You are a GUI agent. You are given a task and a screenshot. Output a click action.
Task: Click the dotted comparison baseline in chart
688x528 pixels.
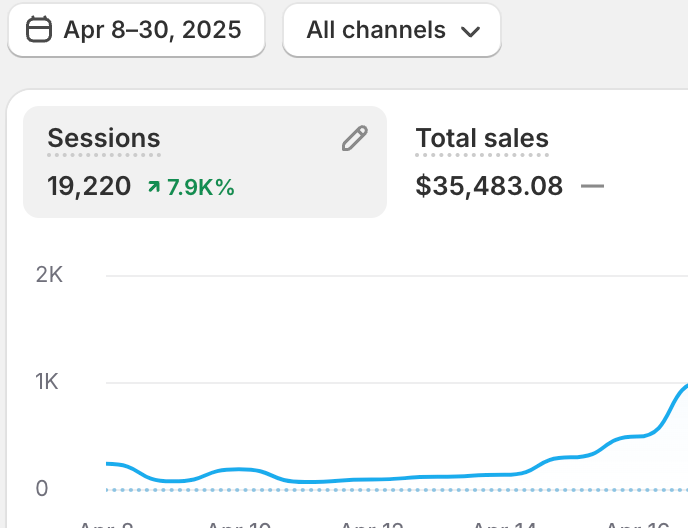(x=397, y=490)
